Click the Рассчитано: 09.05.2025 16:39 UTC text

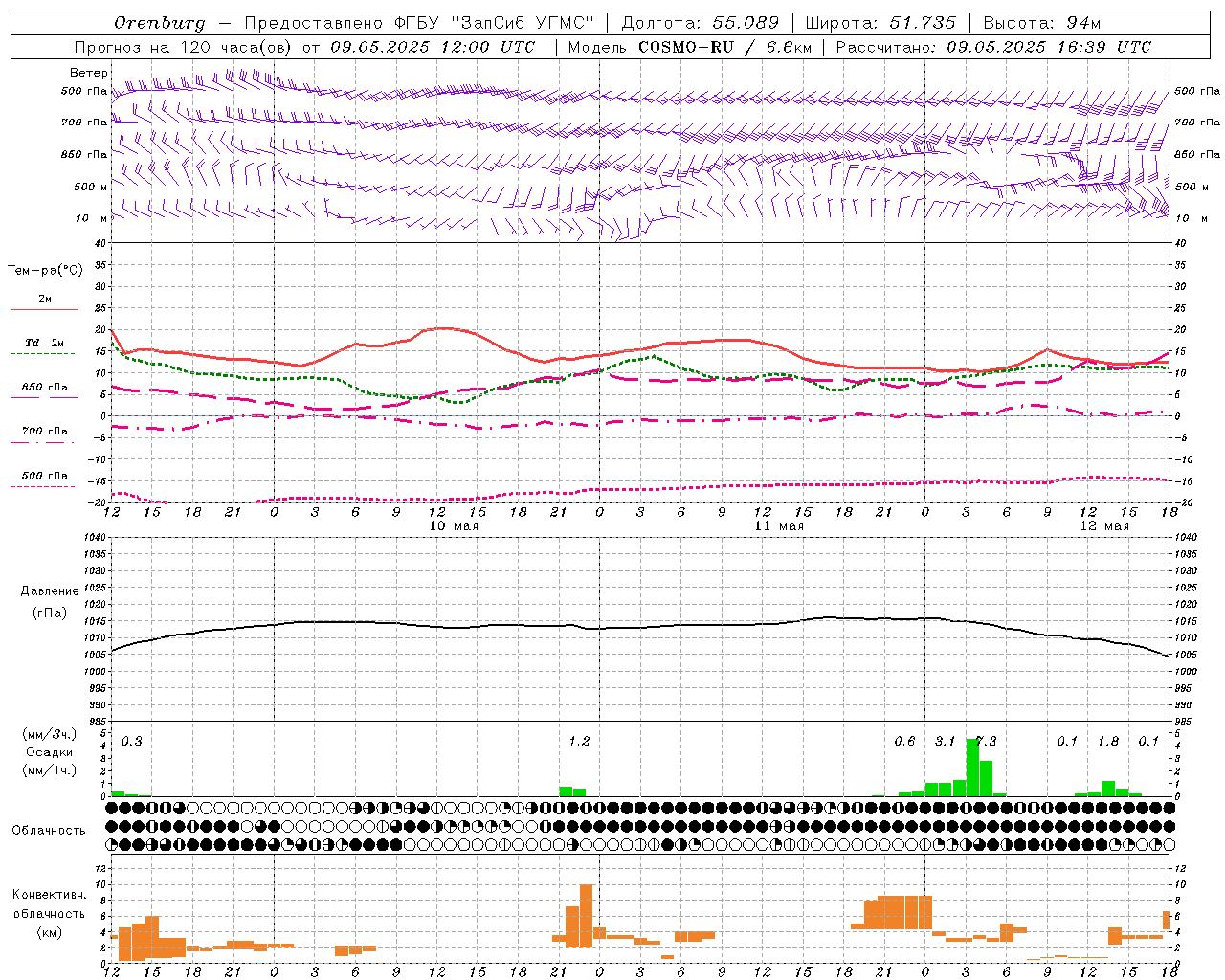tap(993, 46)
